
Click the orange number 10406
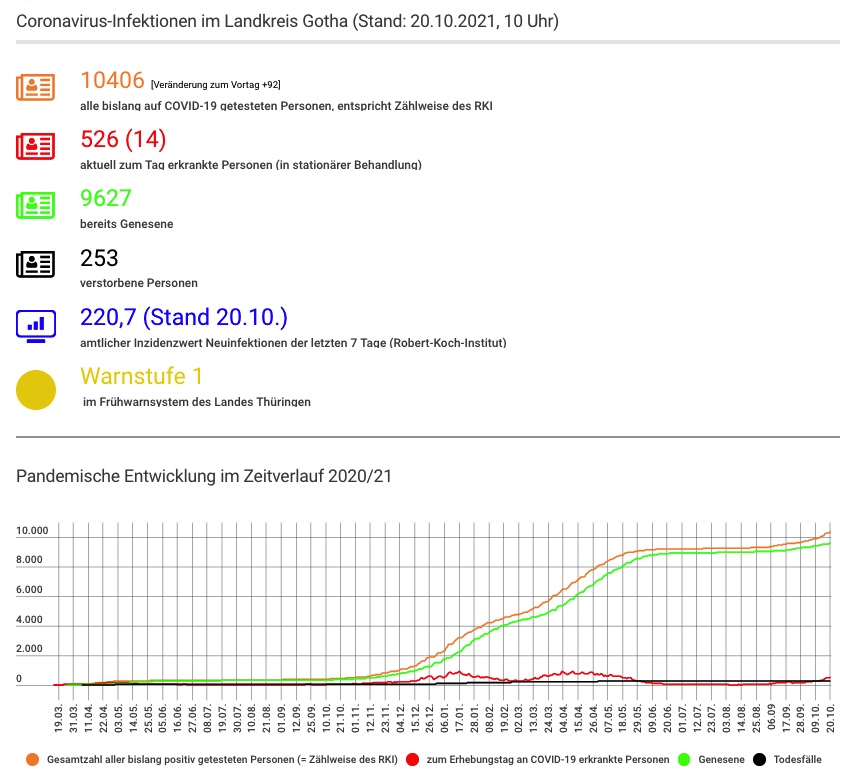click(x=112, y=80)
